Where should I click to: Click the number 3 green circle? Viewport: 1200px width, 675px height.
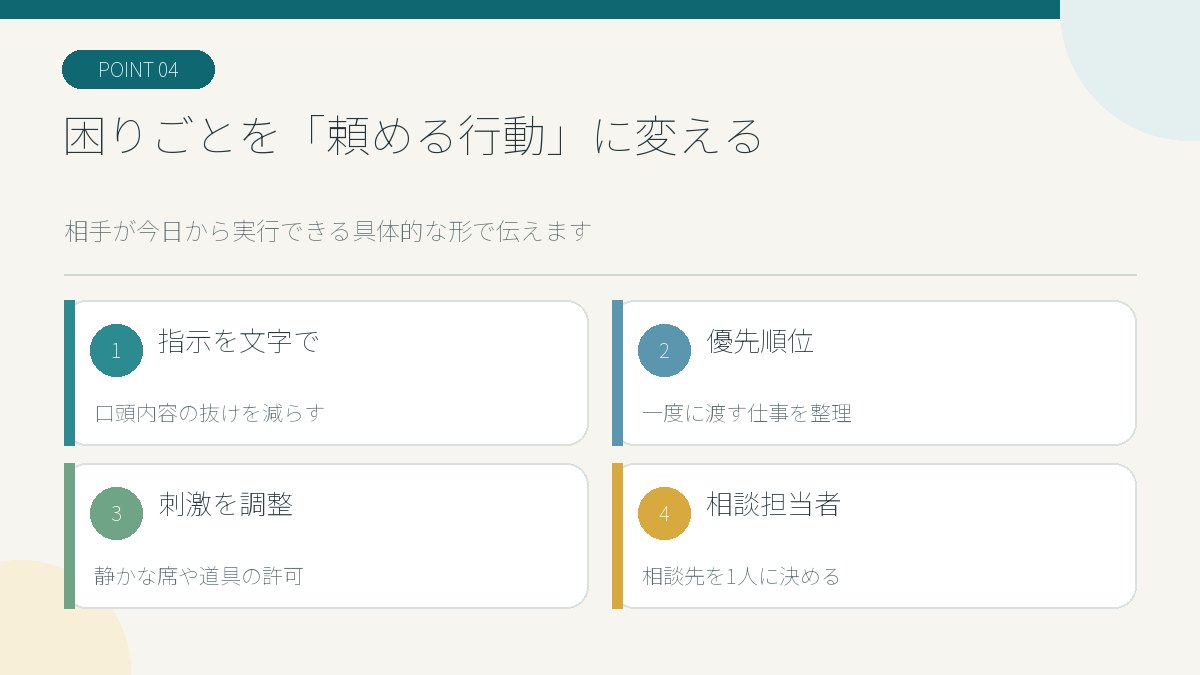click(x=116, y=513)
